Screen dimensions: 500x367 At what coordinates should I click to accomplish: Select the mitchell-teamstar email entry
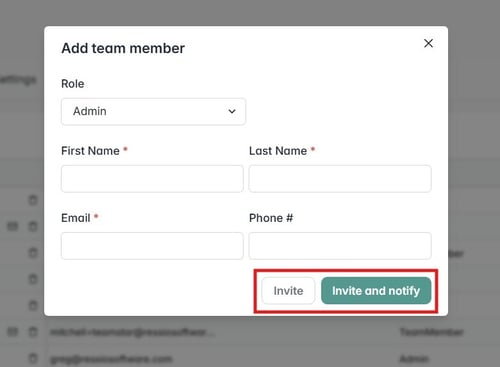[133, 332]
